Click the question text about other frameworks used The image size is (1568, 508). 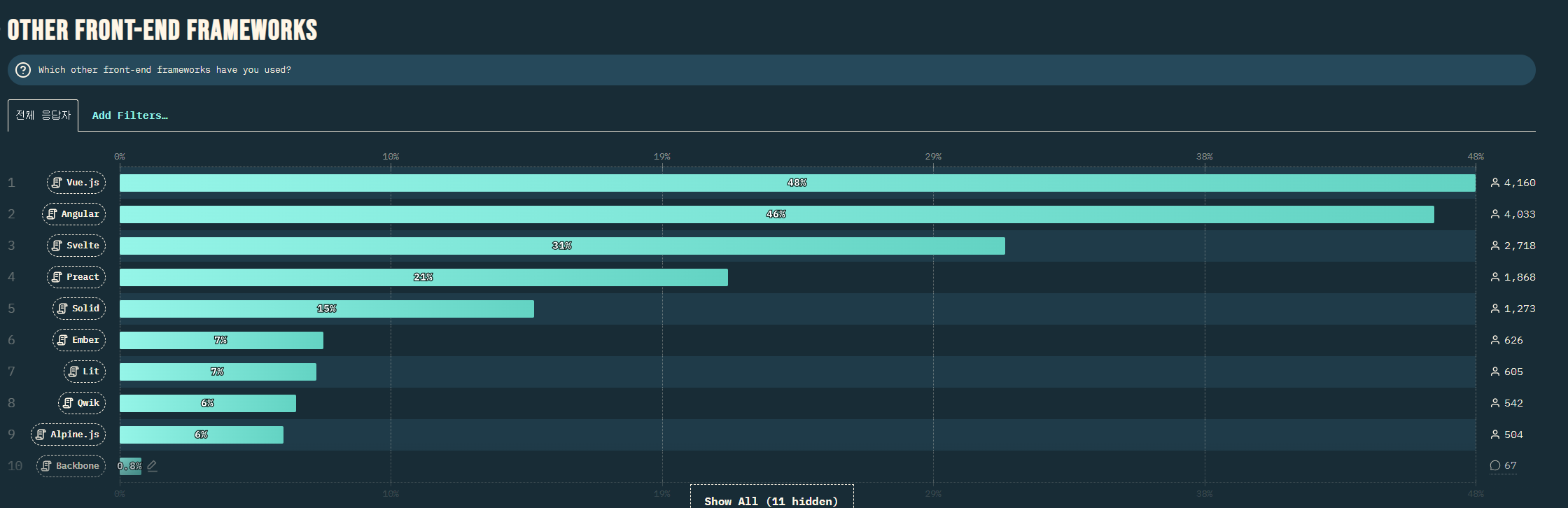click(x=164, y=70)
